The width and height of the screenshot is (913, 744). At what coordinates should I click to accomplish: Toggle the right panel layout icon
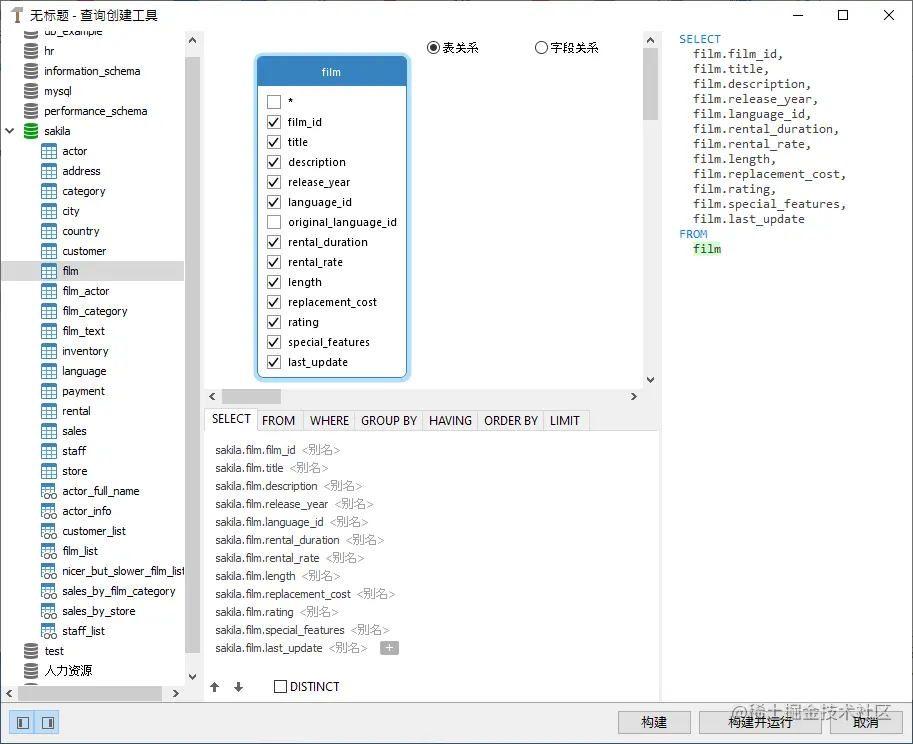click(48, 723)
